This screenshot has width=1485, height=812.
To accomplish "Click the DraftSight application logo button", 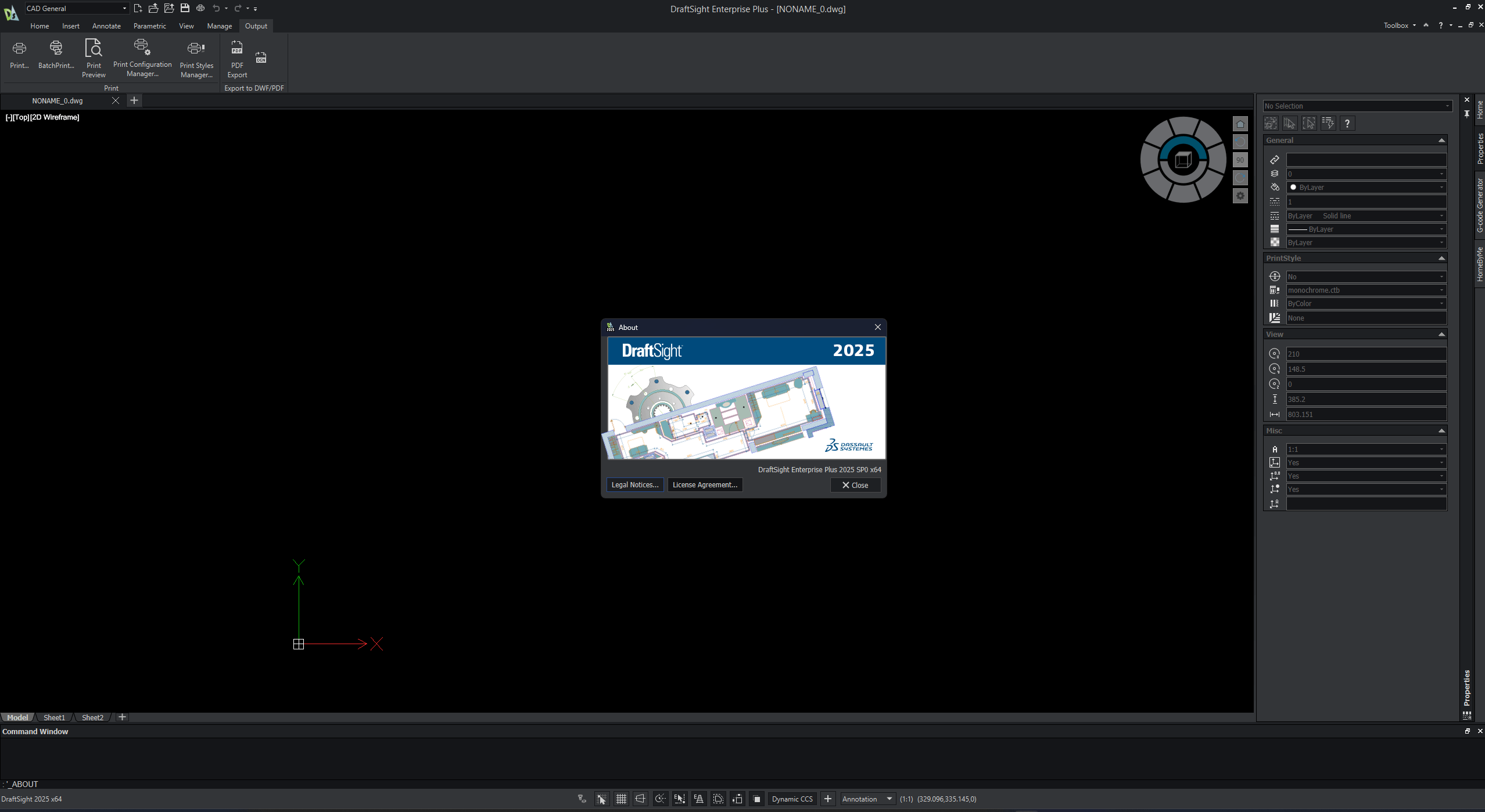I will [11, 13].
